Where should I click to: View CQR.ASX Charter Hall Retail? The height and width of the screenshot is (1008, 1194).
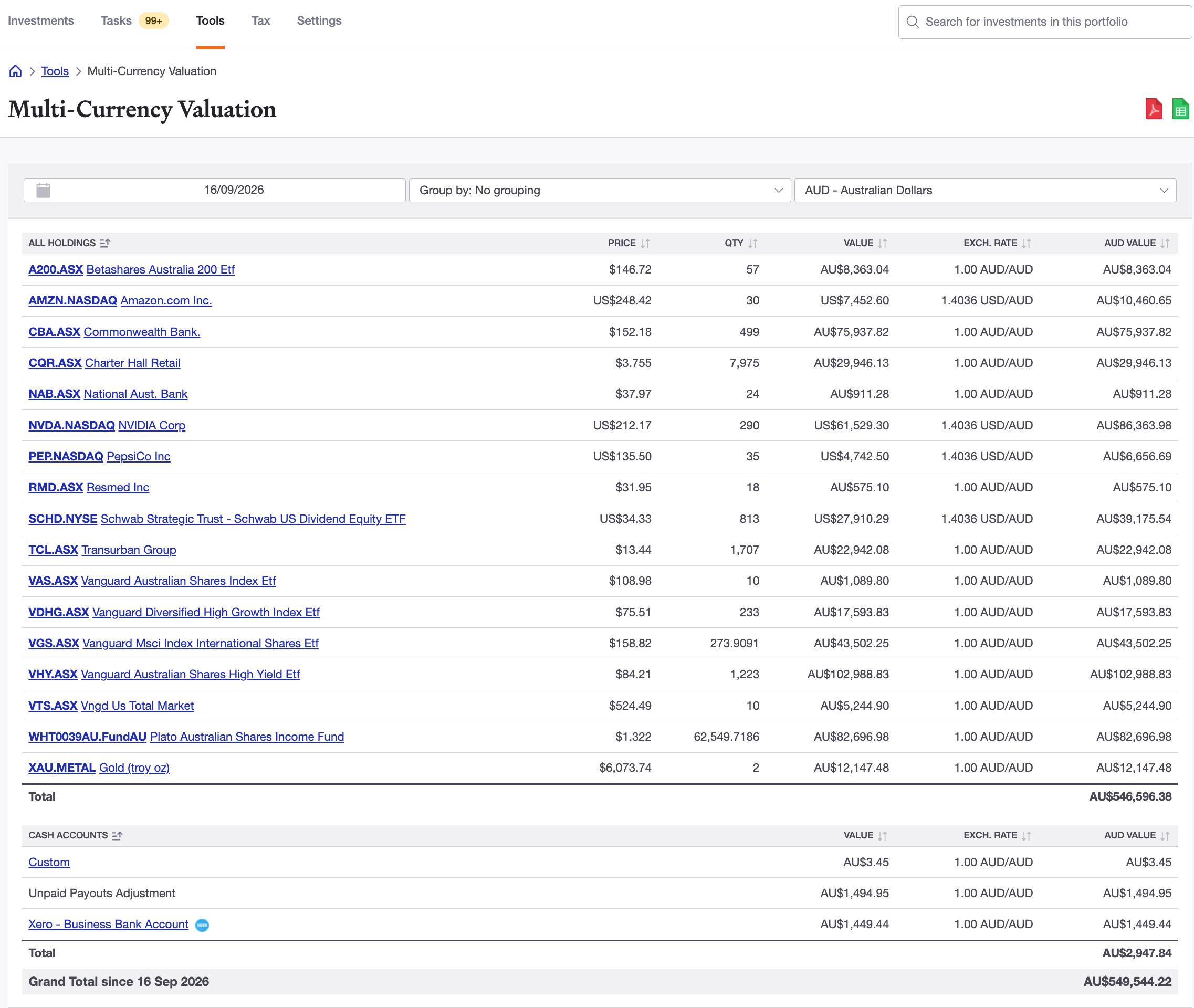point(104,363)
